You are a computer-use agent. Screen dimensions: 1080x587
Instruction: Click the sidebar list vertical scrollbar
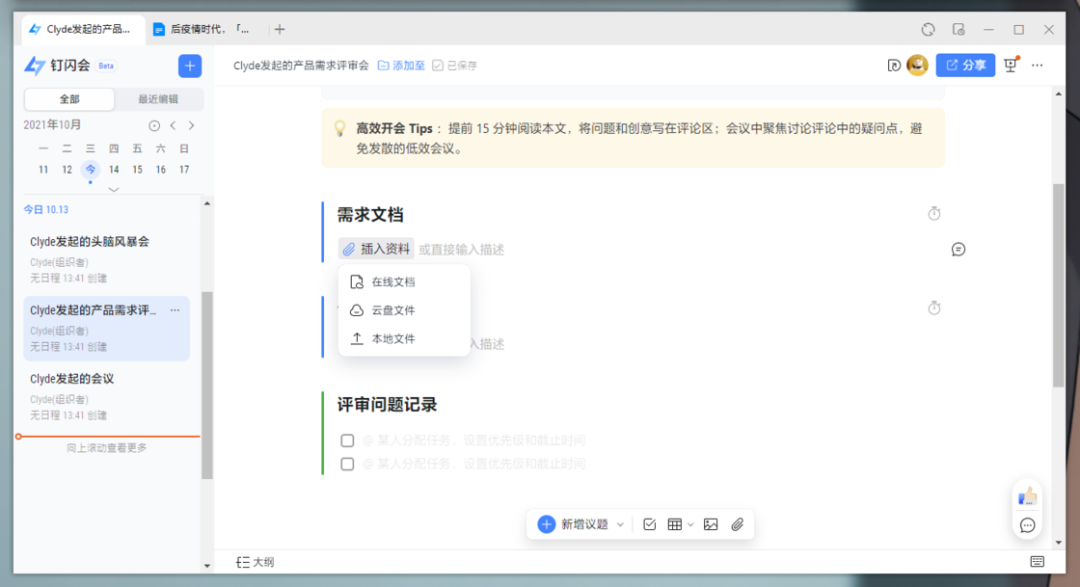(207, 384)
